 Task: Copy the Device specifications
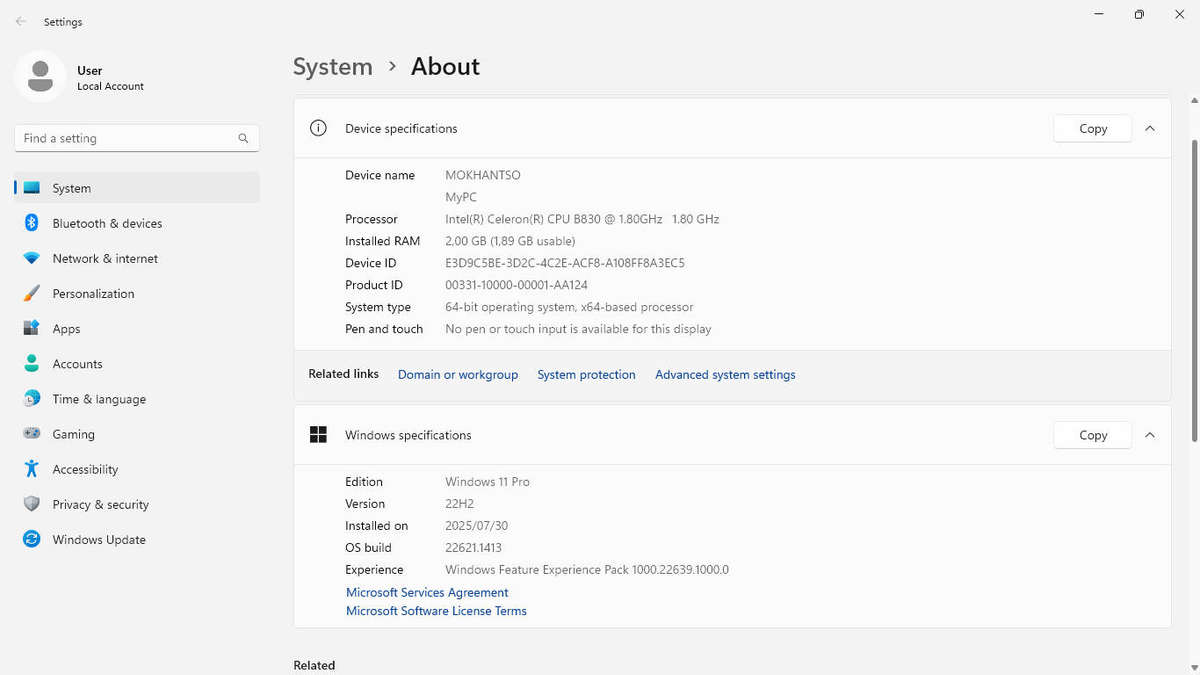(x=1093, y=128)
